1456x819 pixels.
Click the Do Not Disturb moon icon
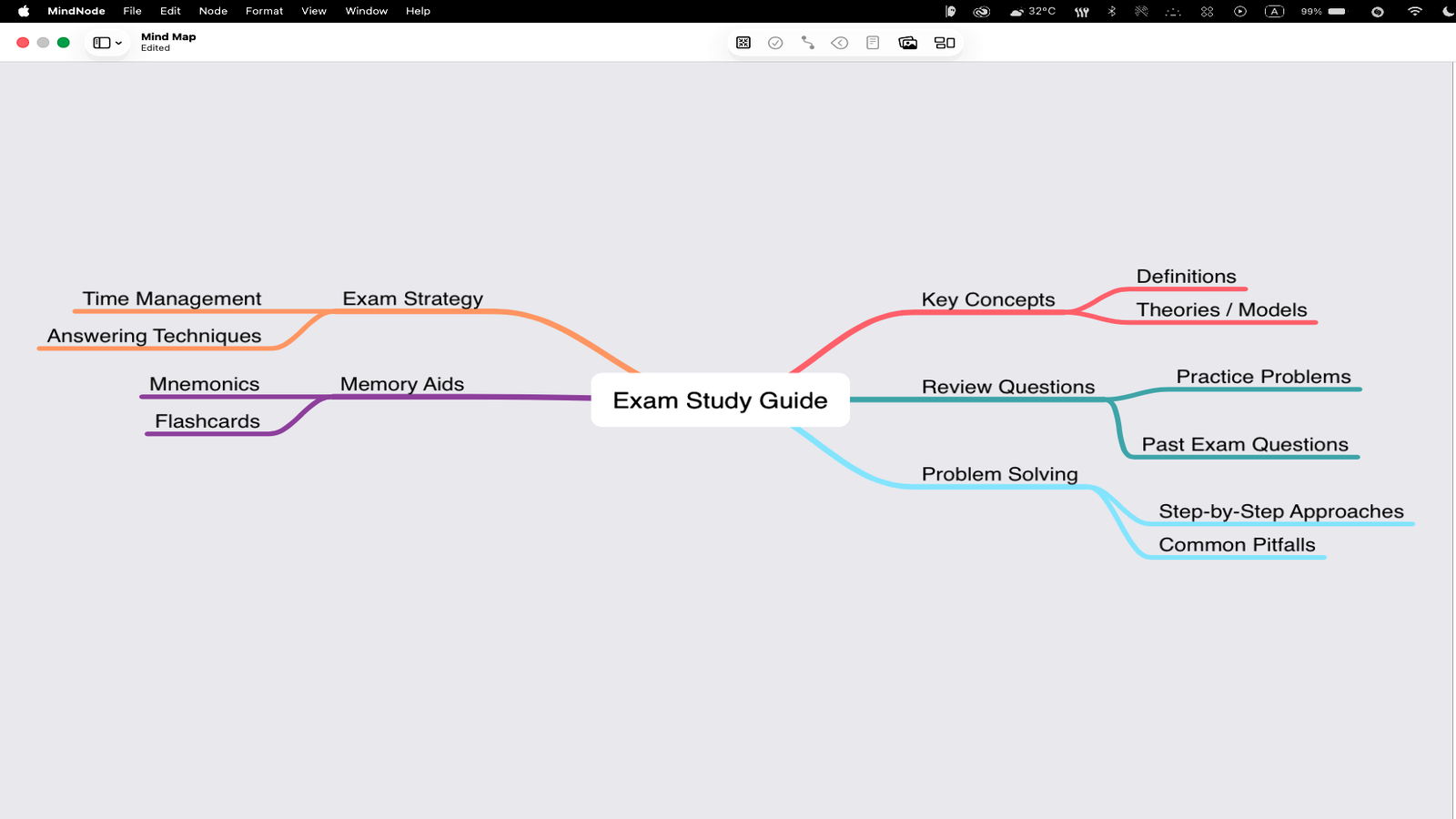[1448, 11]
